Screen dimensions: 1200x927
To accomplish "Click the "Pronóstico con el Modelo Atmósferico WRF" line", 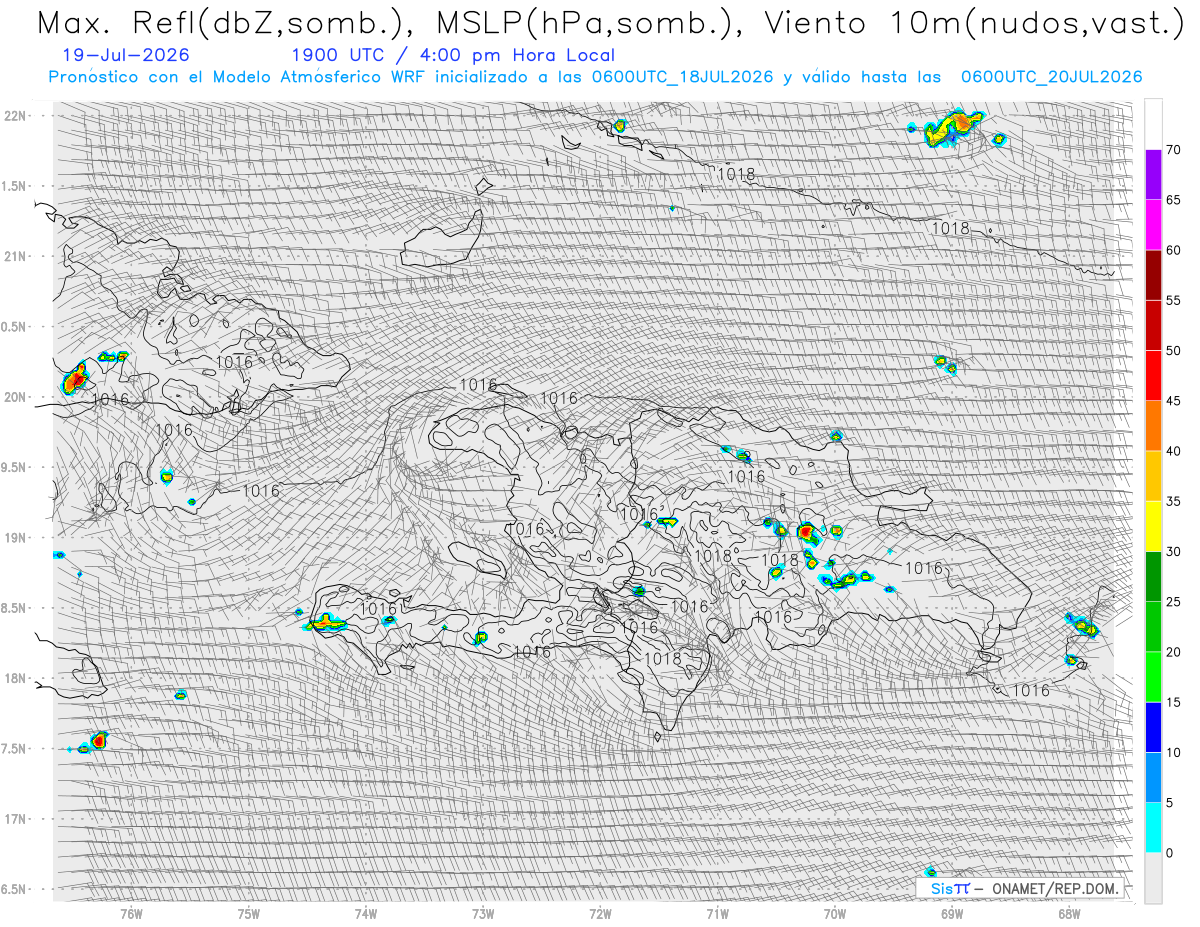I will (596, 77).
